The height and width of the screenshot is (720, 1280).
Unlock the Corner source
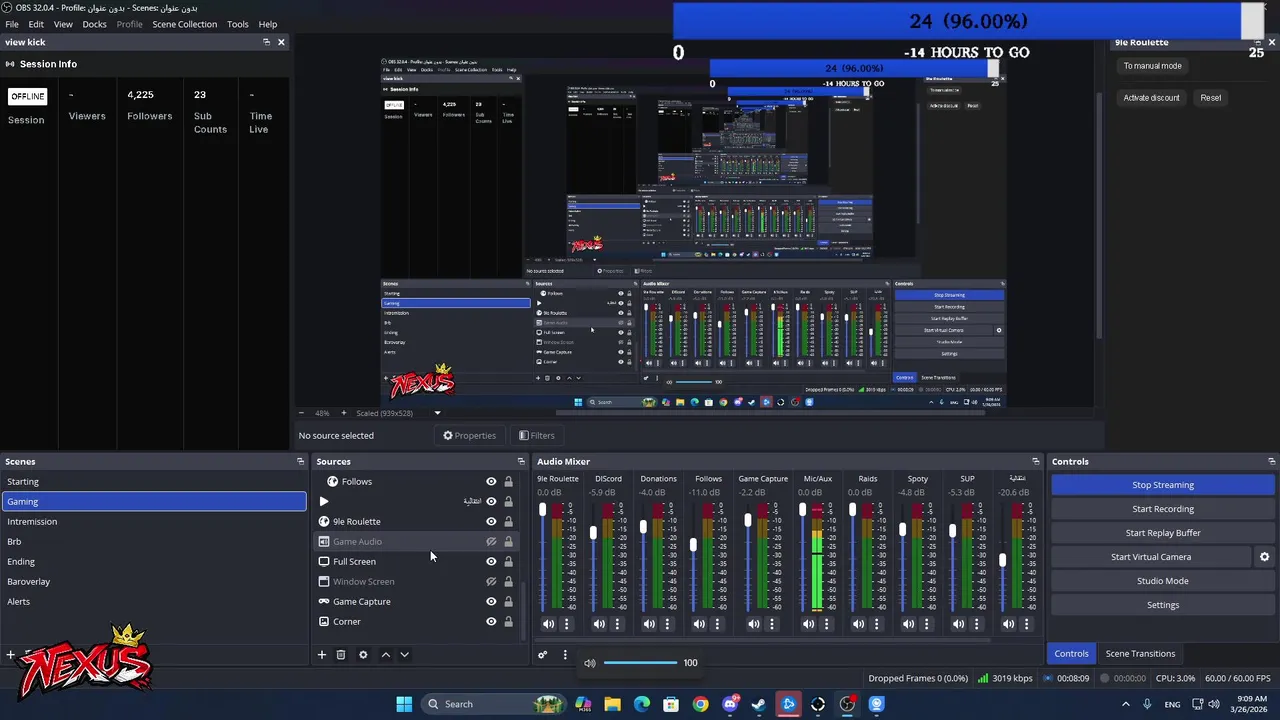point(508,622)
